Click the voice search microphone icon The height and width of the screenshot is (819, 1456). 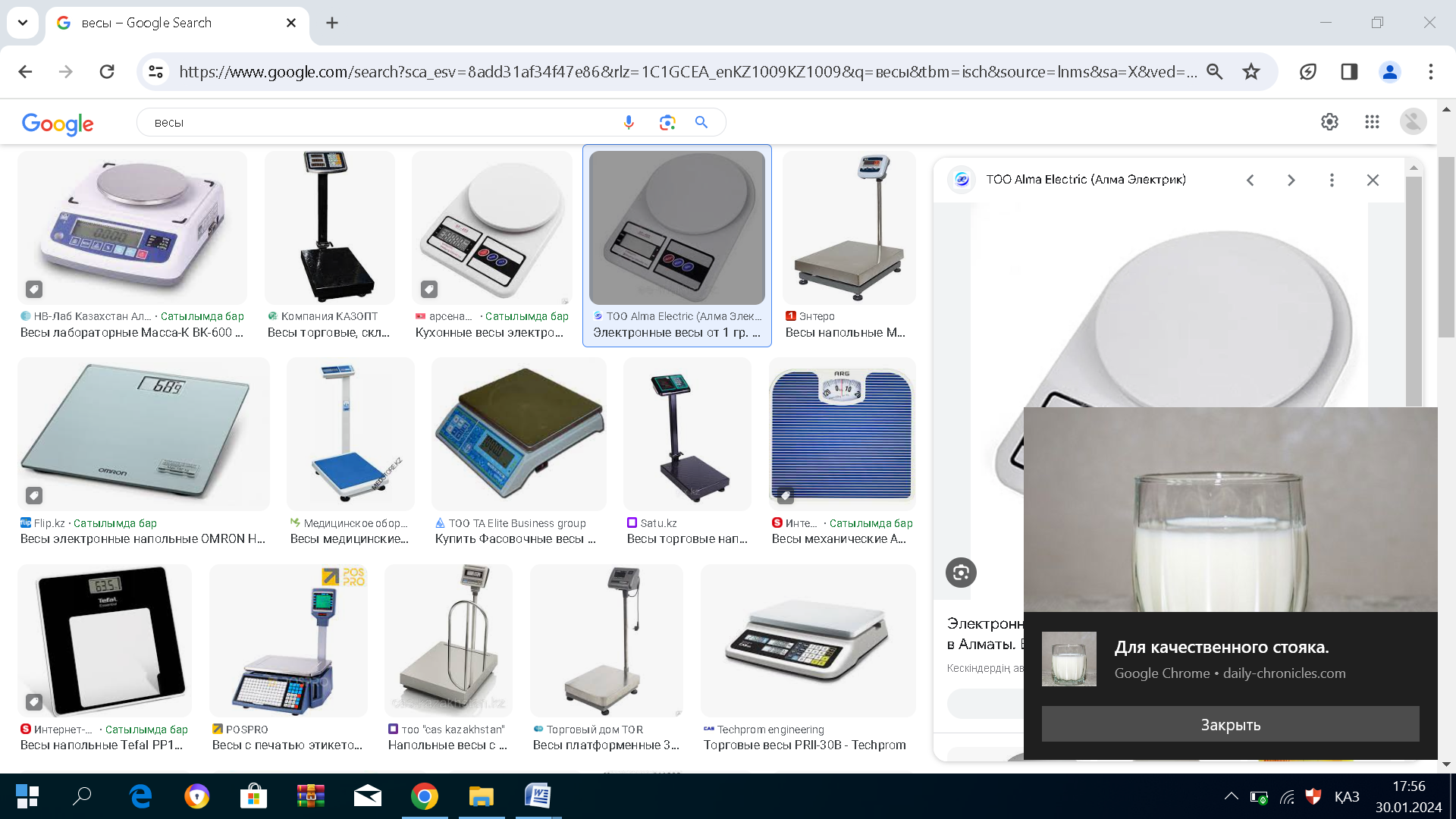[x=629, y=122]
